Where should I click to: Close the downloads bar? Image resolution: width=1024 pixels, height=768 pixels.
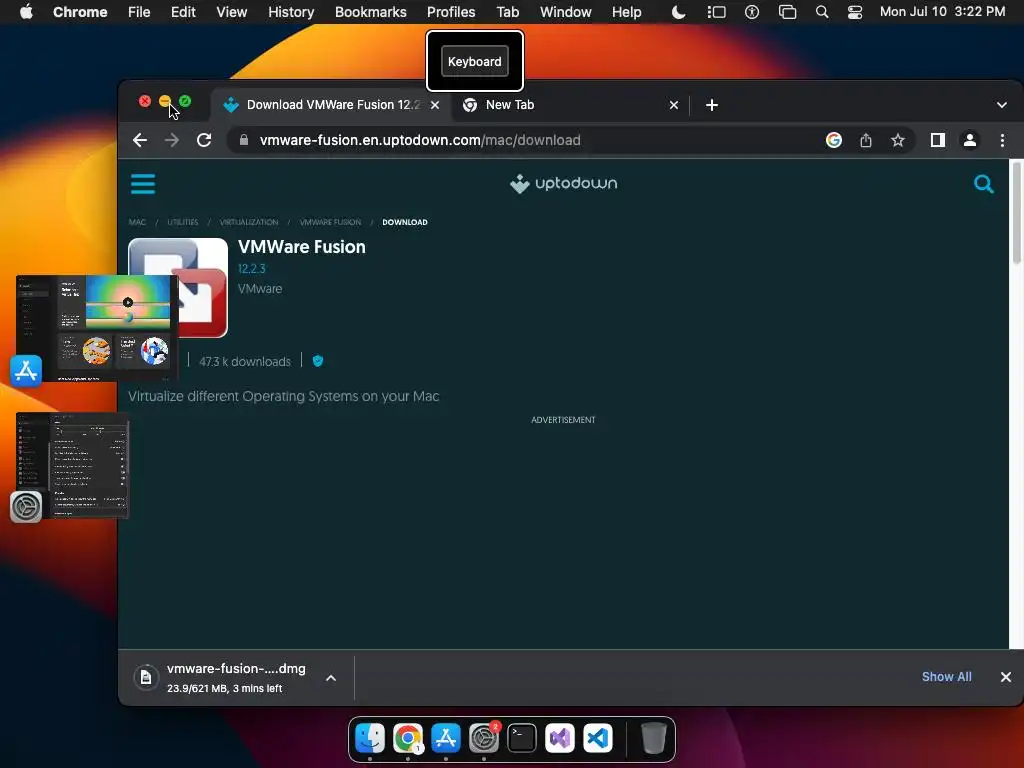(x=1006, y=677)
